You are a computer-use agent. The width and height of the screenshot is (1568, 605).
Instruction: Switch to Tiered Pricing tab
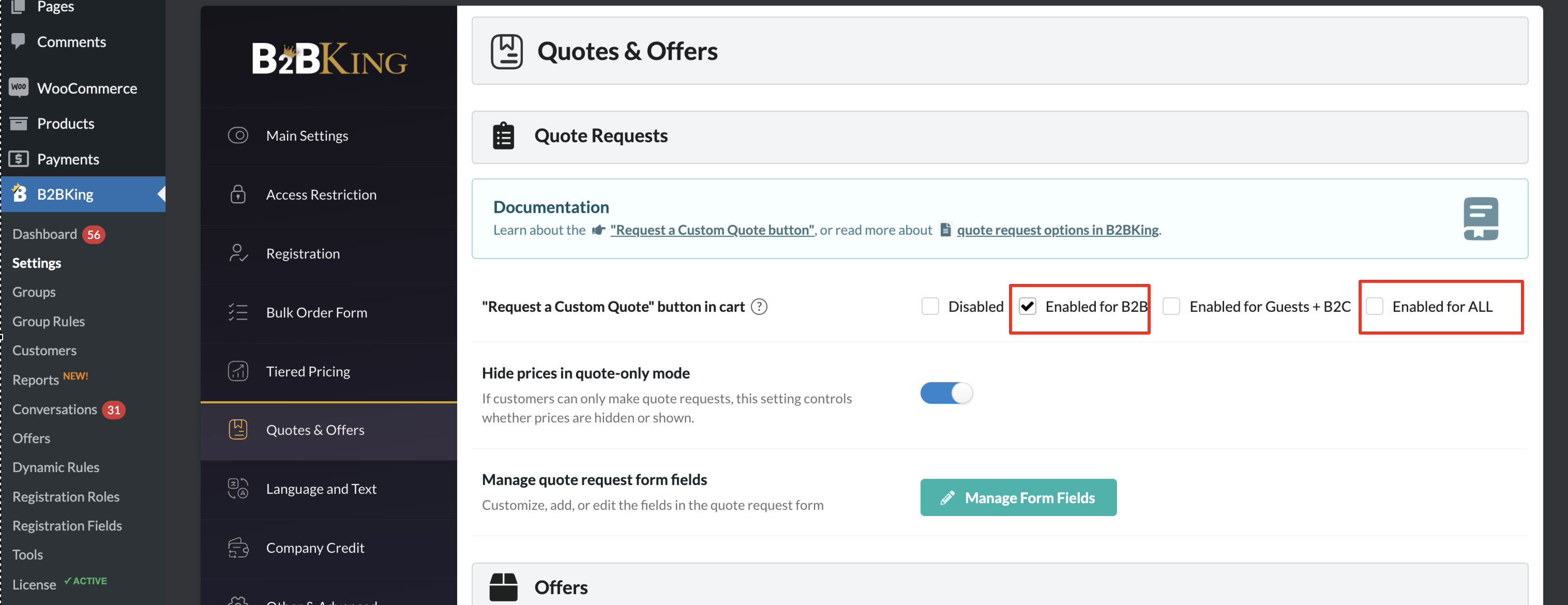pos(329,371)
